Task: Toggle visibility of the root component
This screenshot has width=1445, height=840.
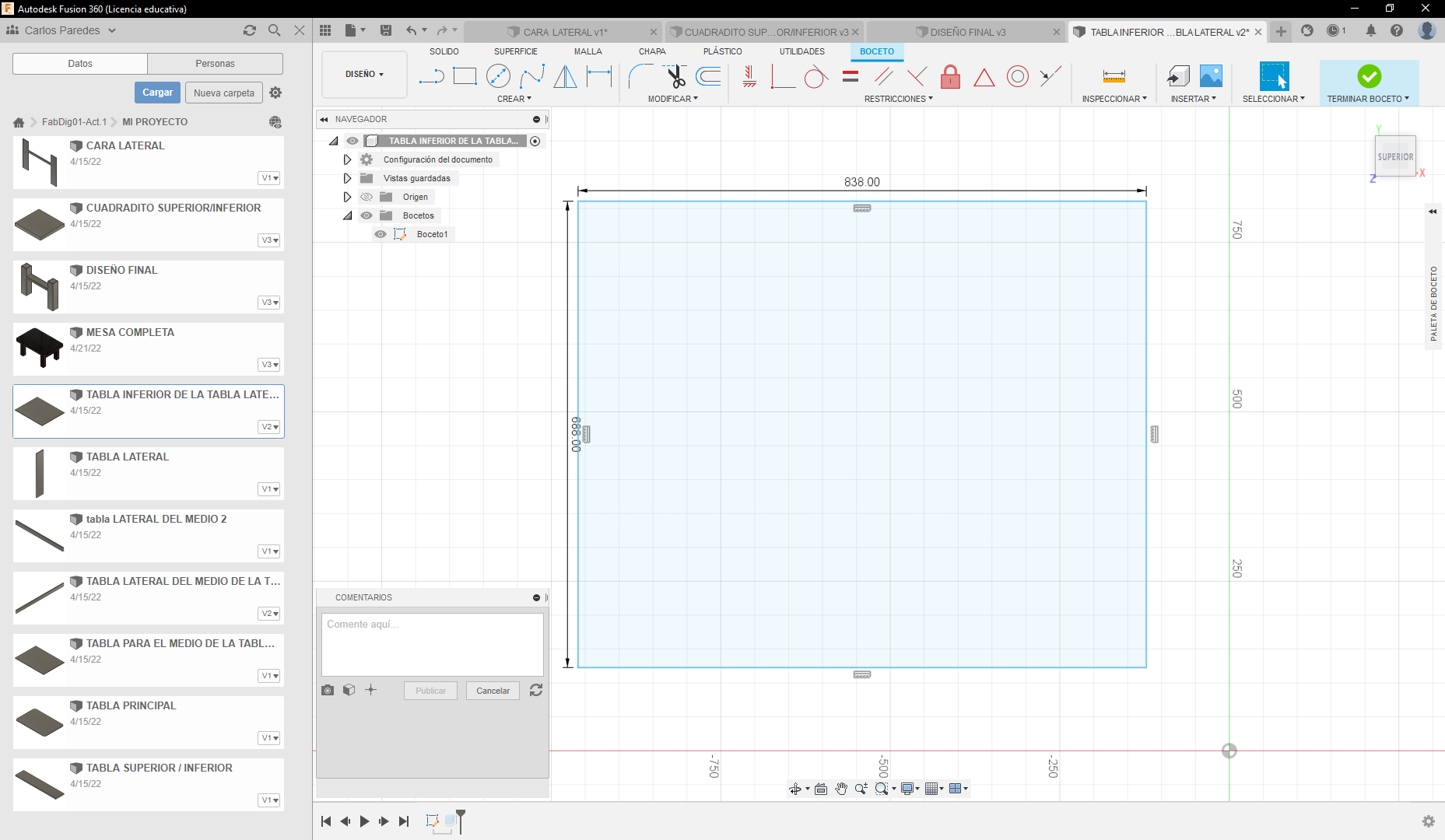Action: (x=352, y=141)
